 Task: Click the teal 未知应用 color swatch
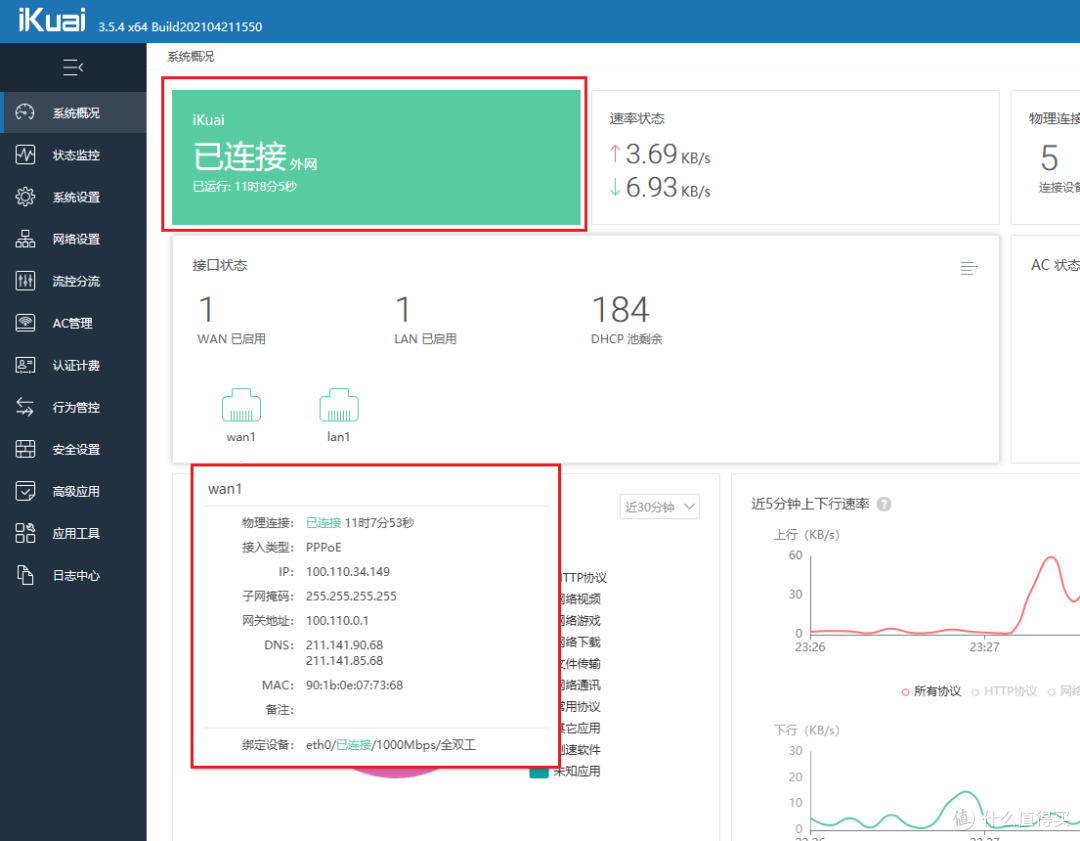tap(539, 771)
